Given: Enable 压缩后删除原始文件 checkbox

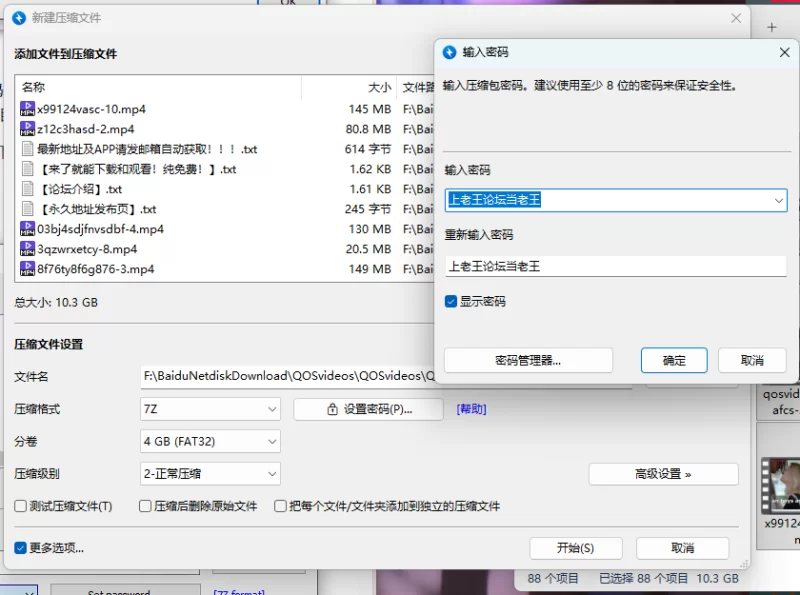Looking at the screenshot, I should [145, 506].
